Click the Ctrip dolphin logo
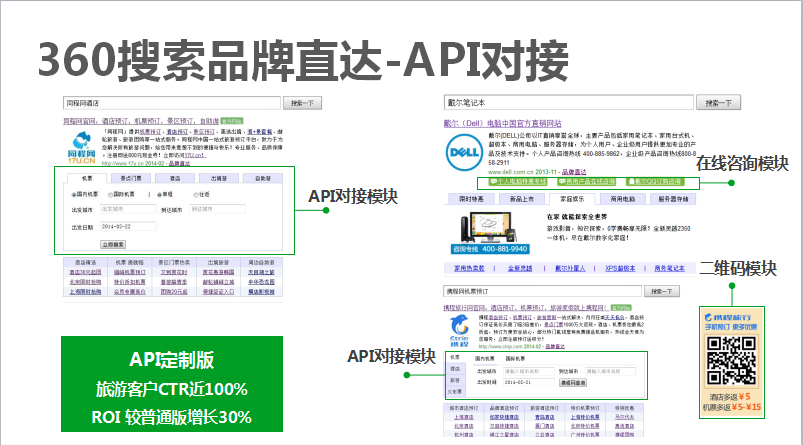The width and height of the screenshot is (803, 445). pos(459,330)
